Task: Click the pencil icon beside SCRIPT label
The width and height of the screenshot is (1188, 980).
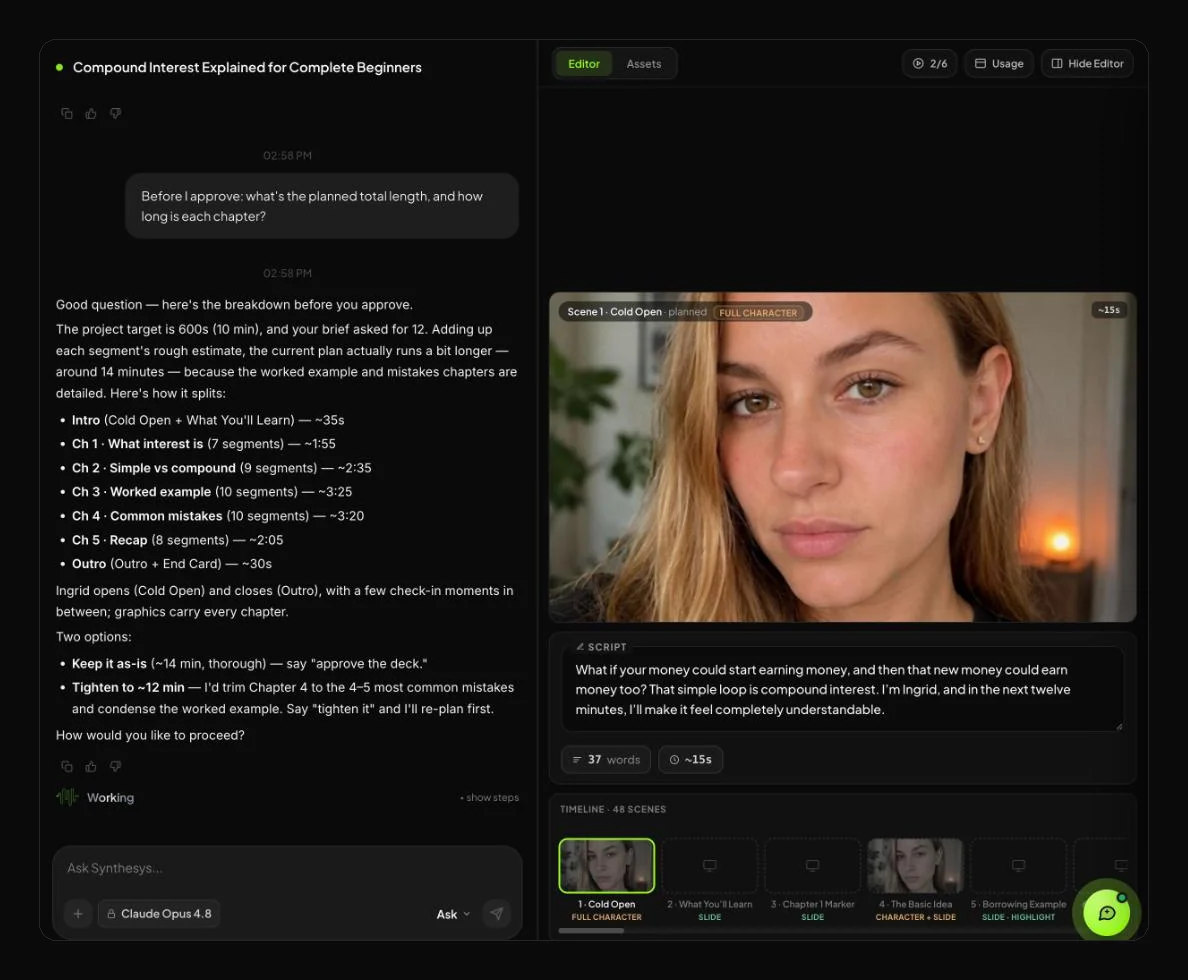Action: click(x=580, y=647)
